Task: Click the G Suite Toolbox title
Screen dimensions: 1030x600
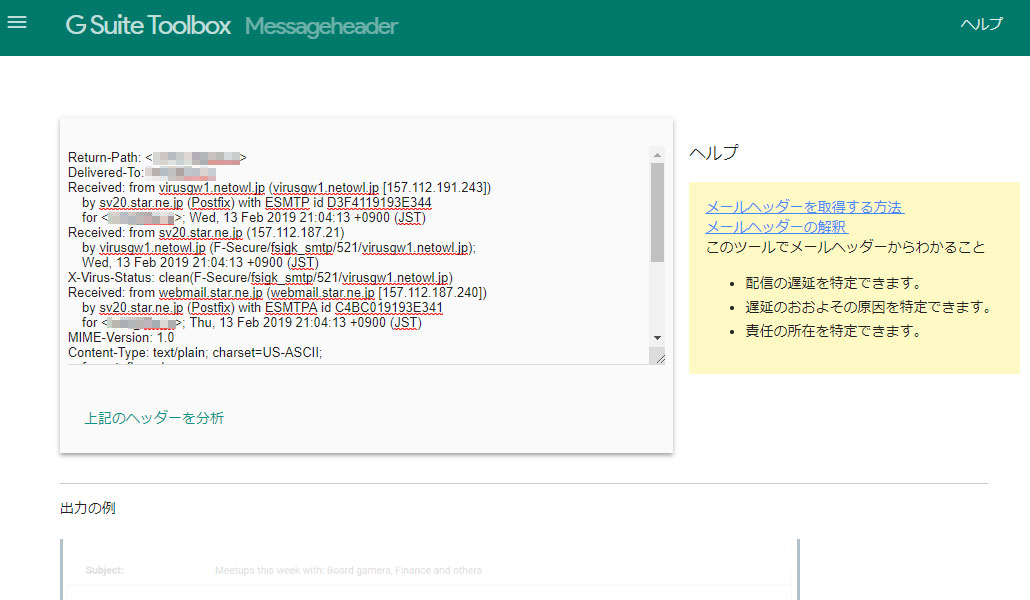Action: pos(148,26)
